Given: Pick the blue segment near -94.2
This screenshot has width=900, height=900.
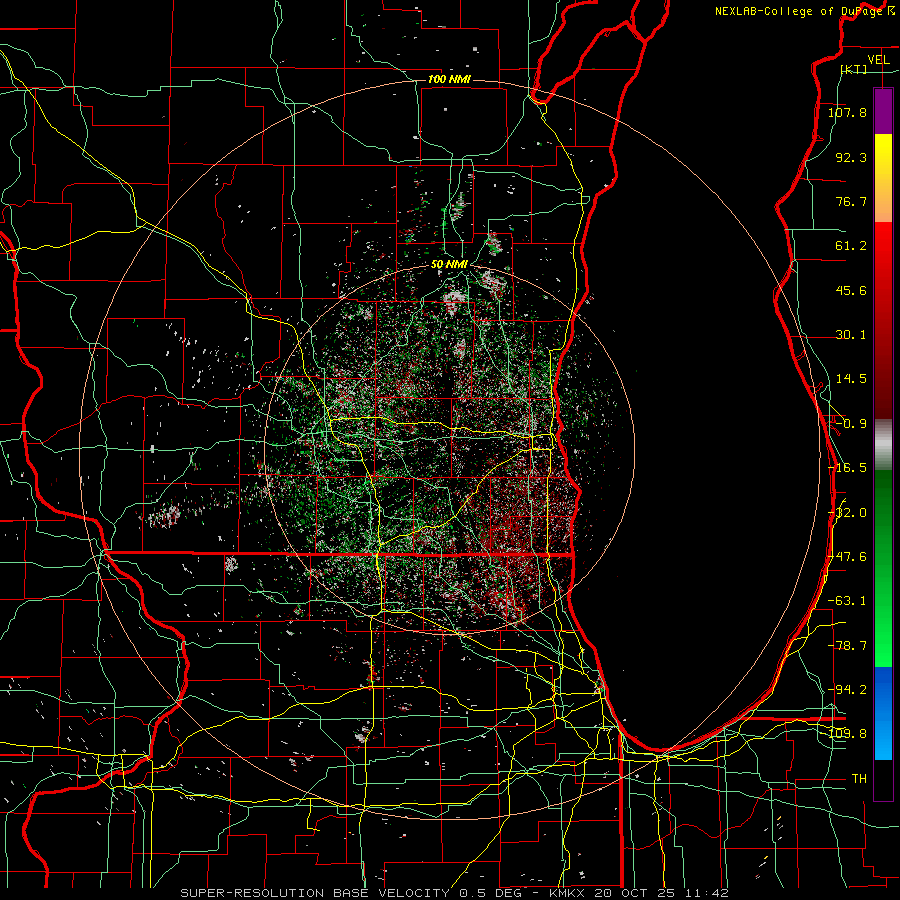Looking at the screenshot, I should click(x=883, y=689).
